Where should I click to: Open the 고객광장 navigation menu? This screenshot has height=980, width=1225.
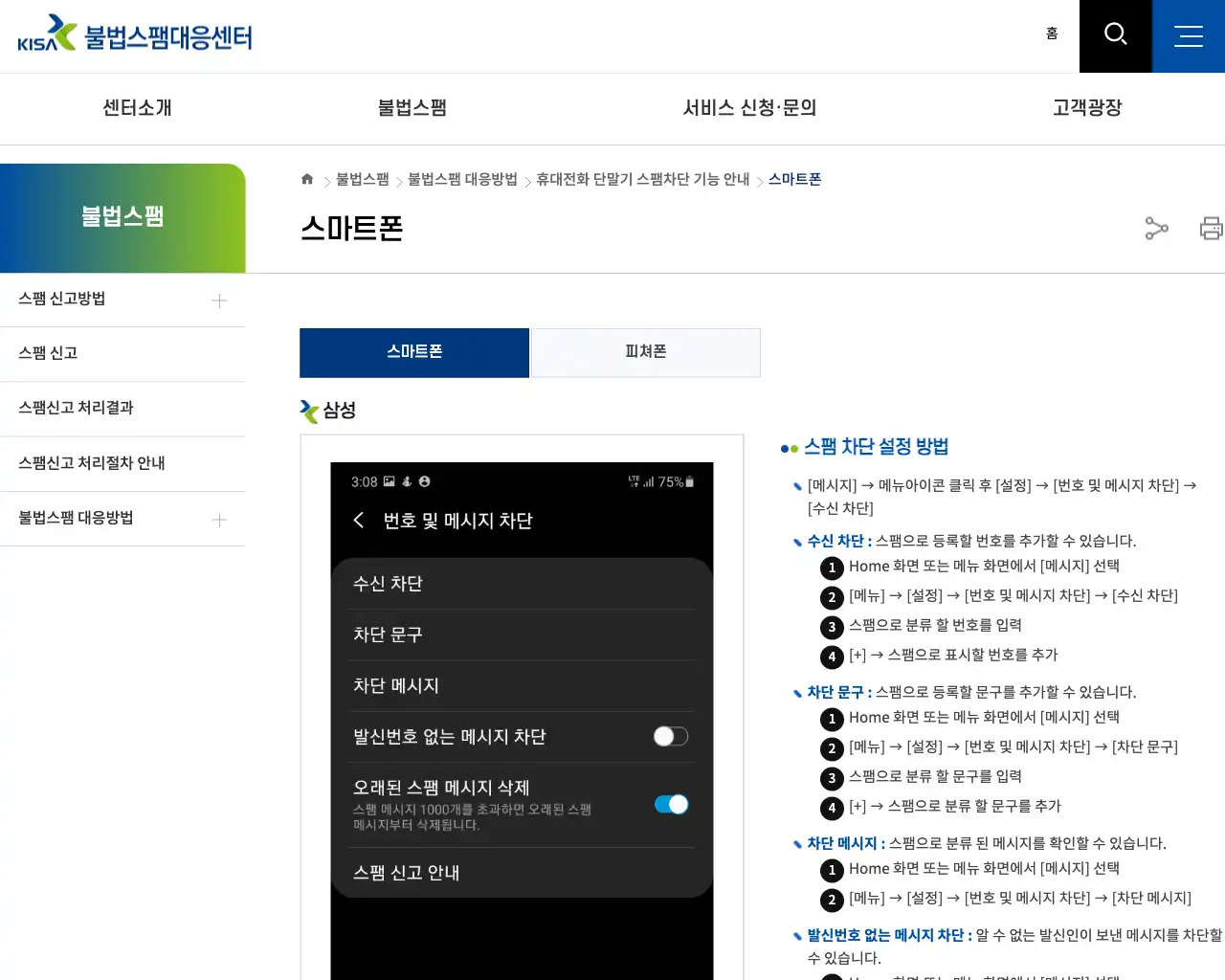pos(1086,108)
